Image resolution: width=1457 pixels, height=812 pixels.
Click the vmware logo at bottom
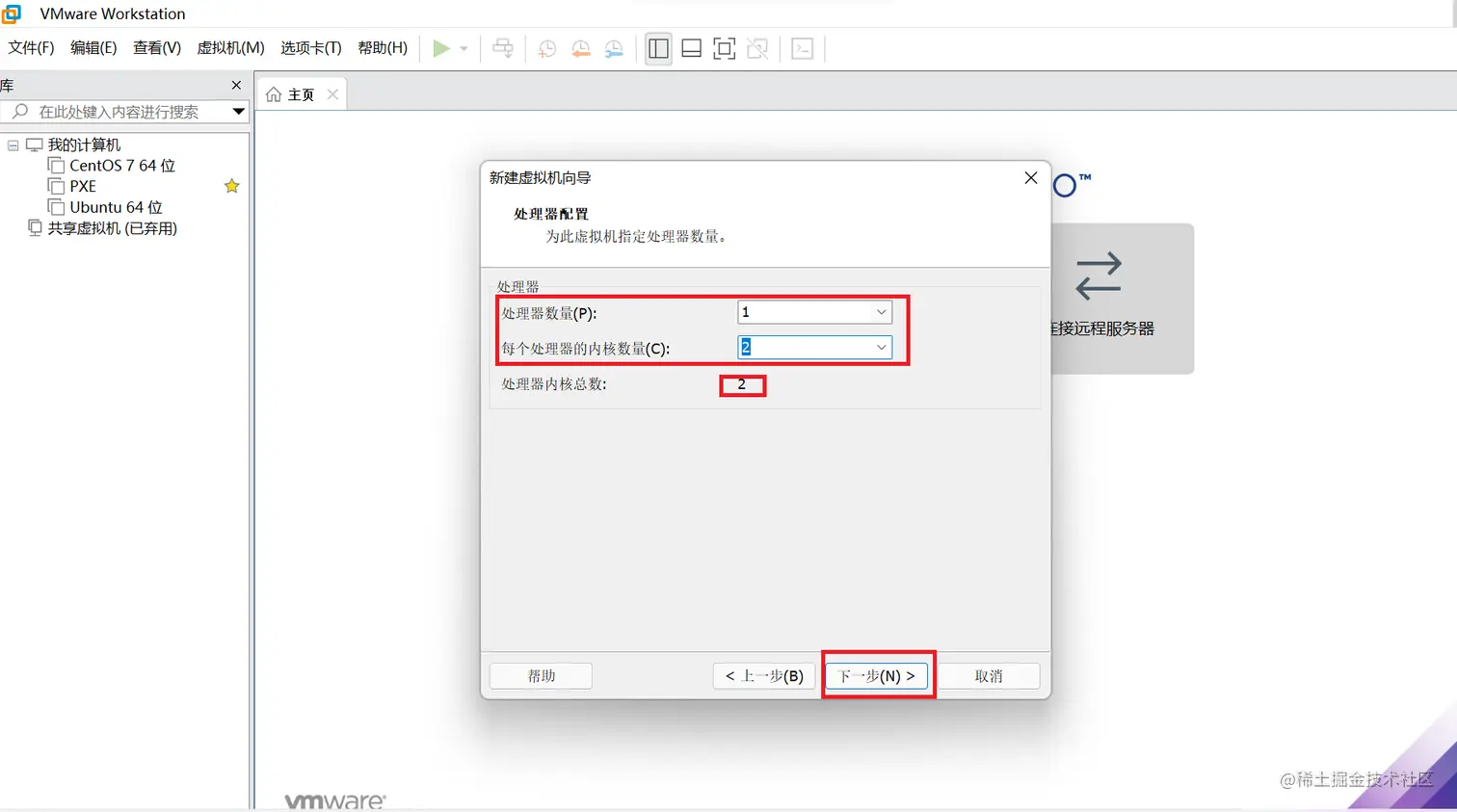[335, 801]
